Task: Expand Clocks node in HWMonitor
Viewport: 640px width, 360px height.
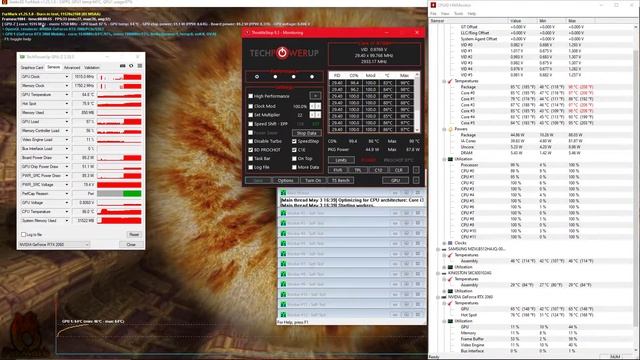Action: click(x=444, y=243)
